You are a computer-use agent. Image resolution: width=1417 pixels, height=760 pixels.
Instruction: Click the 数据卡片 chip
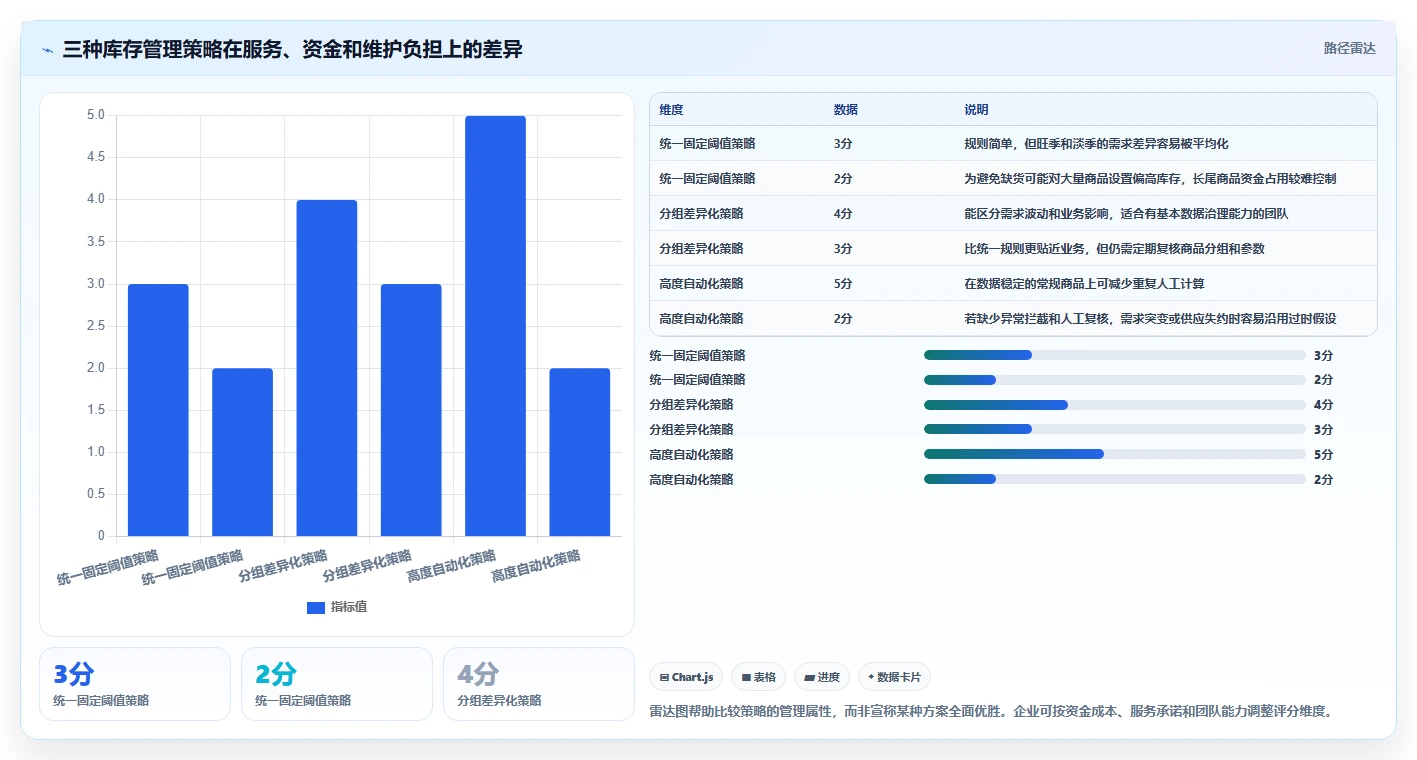894,677
